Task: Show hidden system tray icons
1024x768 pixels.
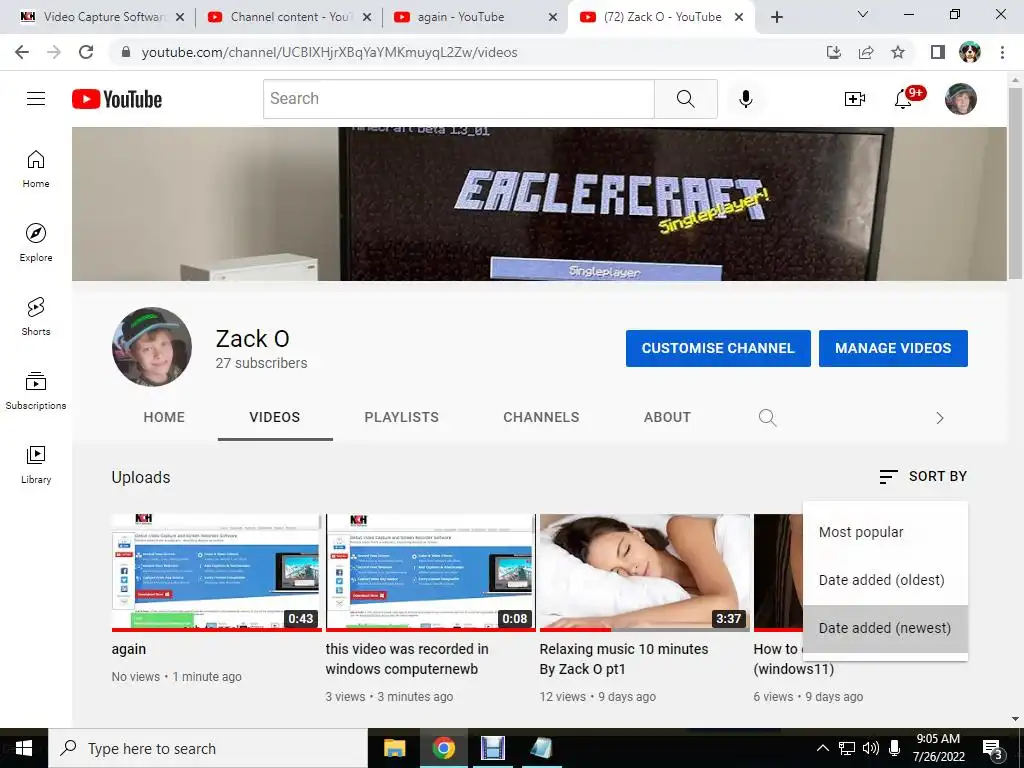Action: tap(823, 748)
